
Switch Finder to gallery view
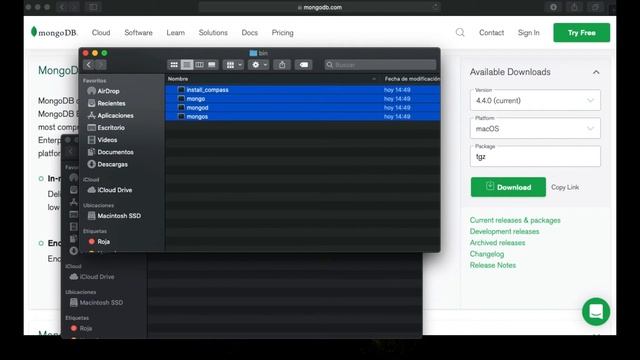pyautogui.click(x=212, y=64)
